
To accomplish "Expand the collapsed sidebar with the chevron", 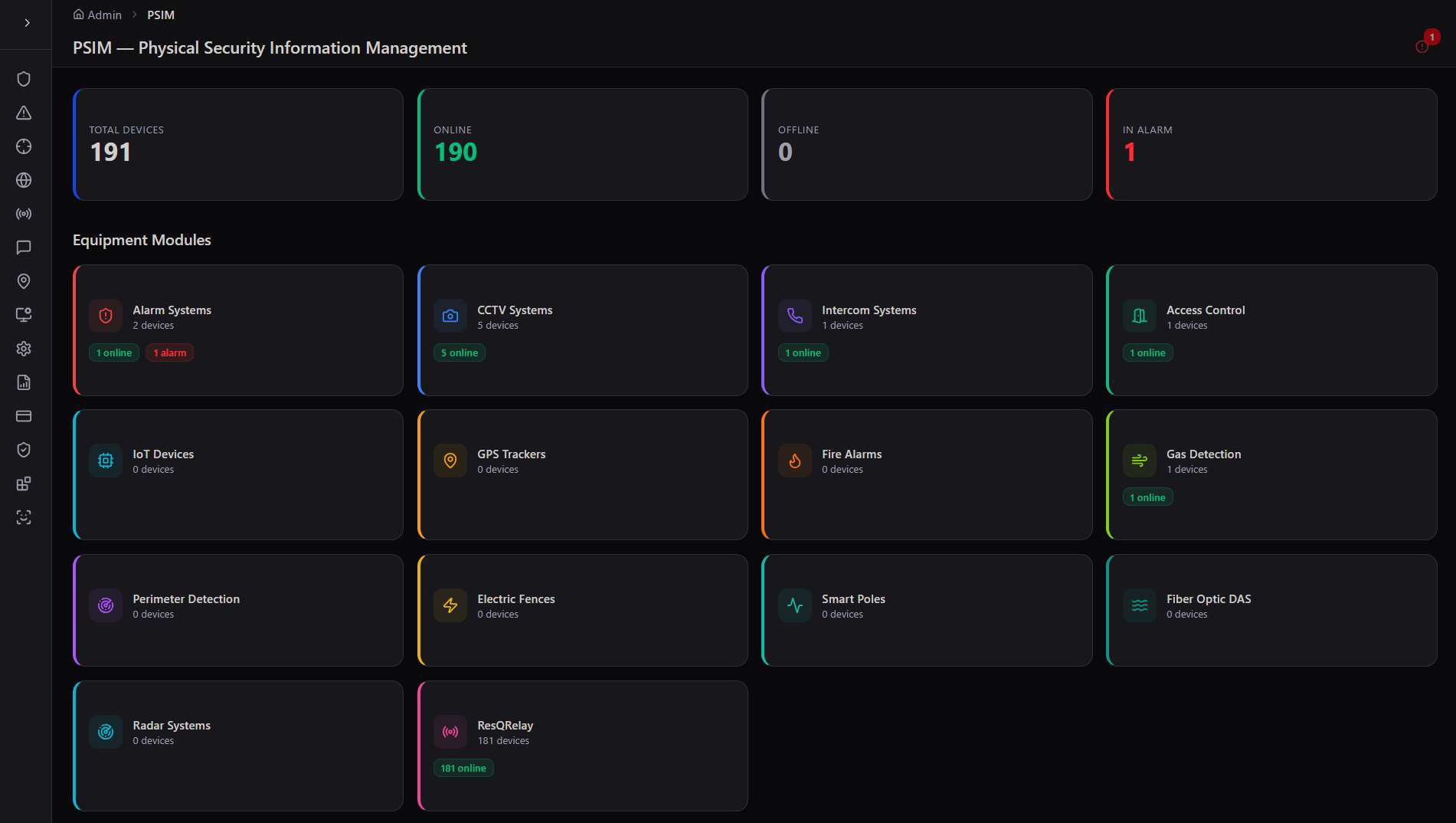I will (x=27, y=23).
